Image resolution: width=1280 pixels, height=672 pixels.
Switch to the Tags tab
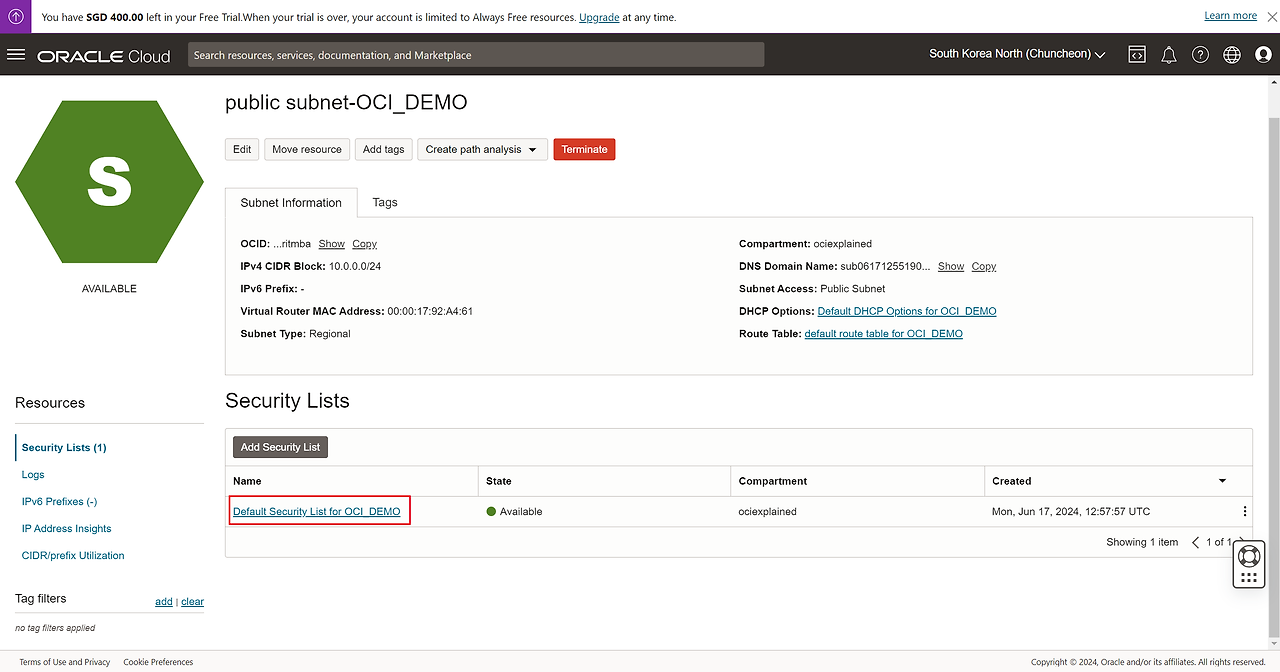coord(385,202)
